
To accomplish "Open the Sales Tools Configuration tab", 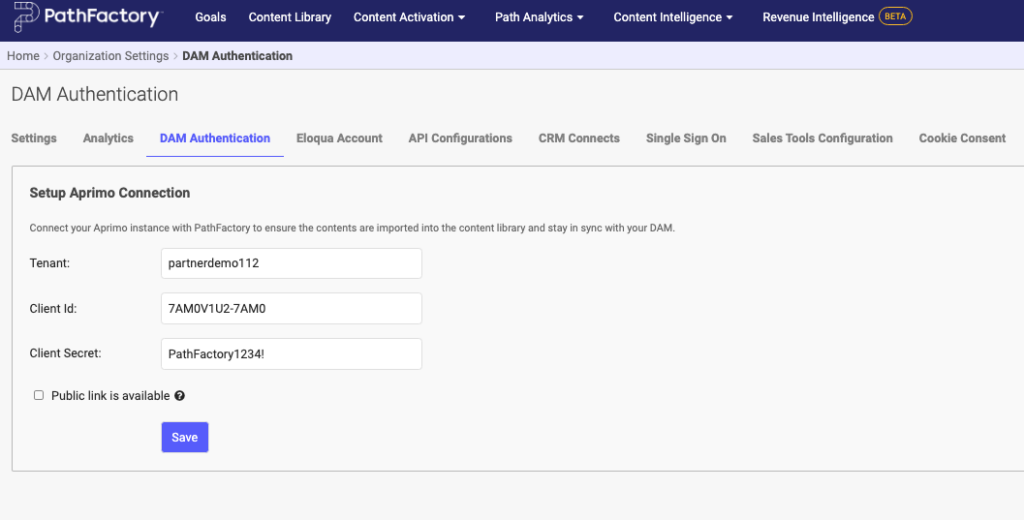I will 822,138.
